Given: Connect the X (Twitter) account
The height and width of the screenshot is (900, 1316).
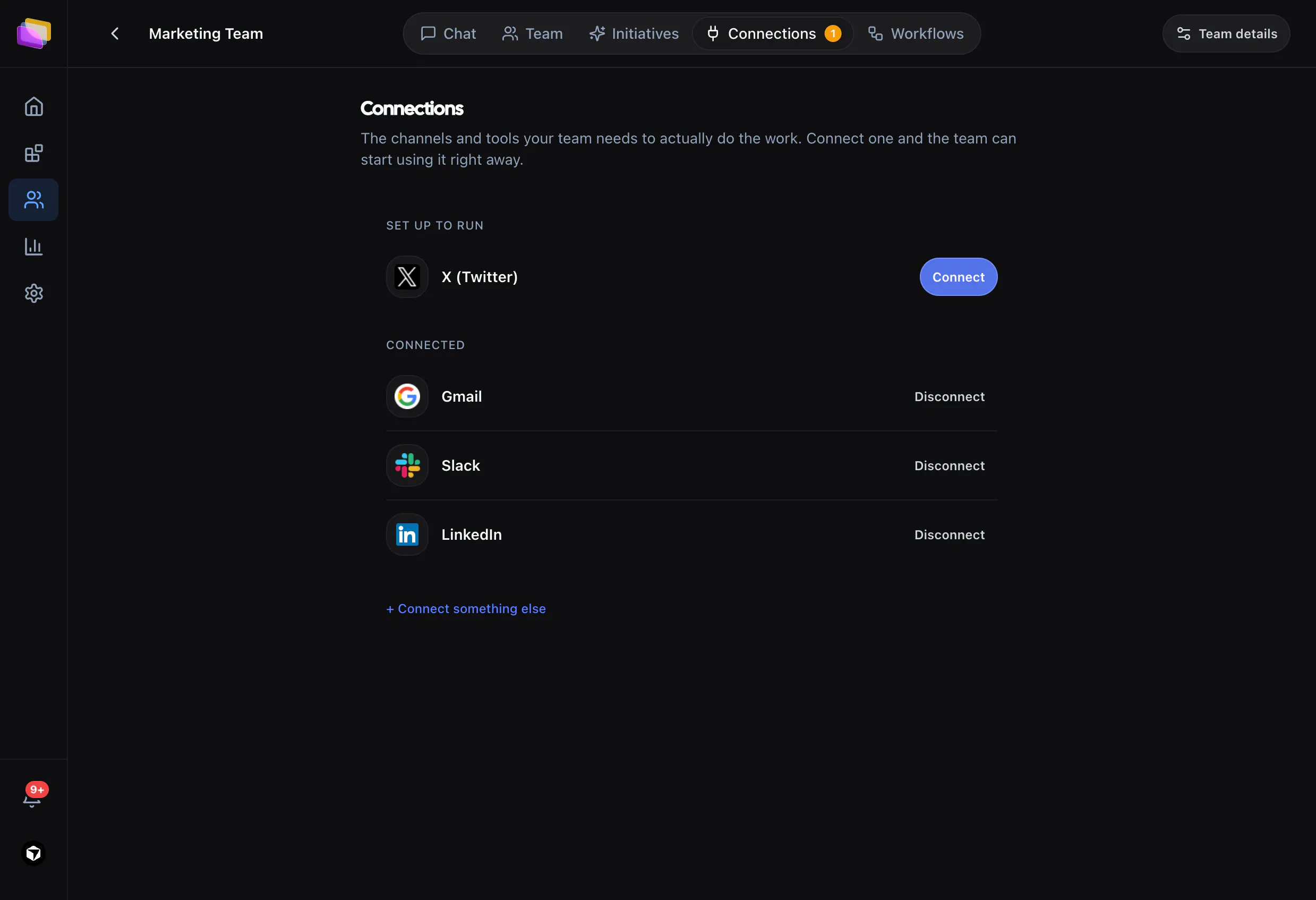Looking at the screenshot, I should (x=958, y=277).
